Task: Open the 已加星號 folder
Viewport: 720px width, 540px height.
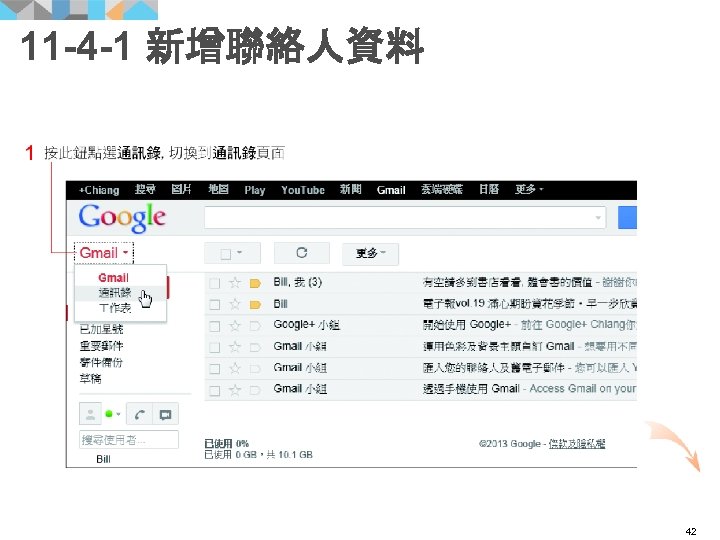Action: click(x=101, y=329)
